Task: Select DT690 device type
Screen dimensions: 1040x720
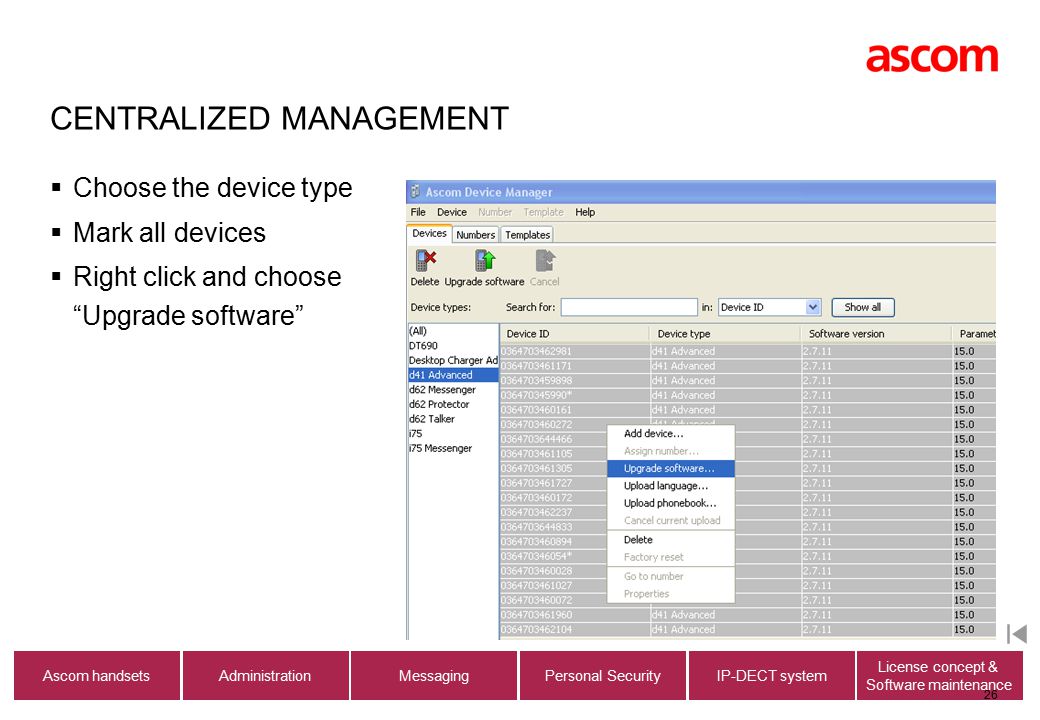Action: coord(453,345)
